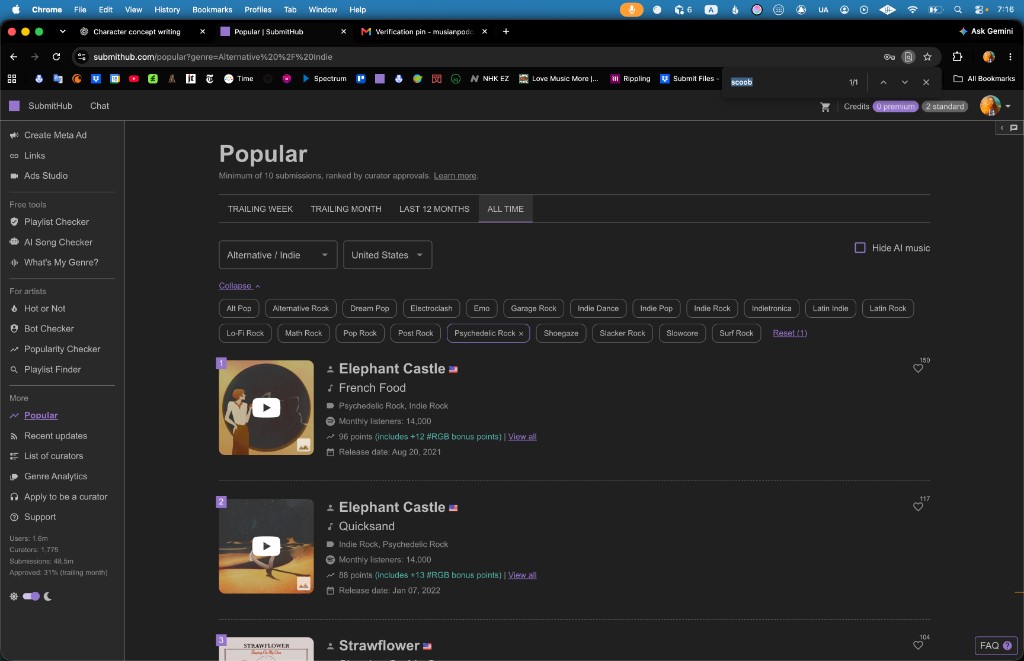Like the Strawflower track heart icon
Screen dimensions: 1024x661
(x=918, y=645)
